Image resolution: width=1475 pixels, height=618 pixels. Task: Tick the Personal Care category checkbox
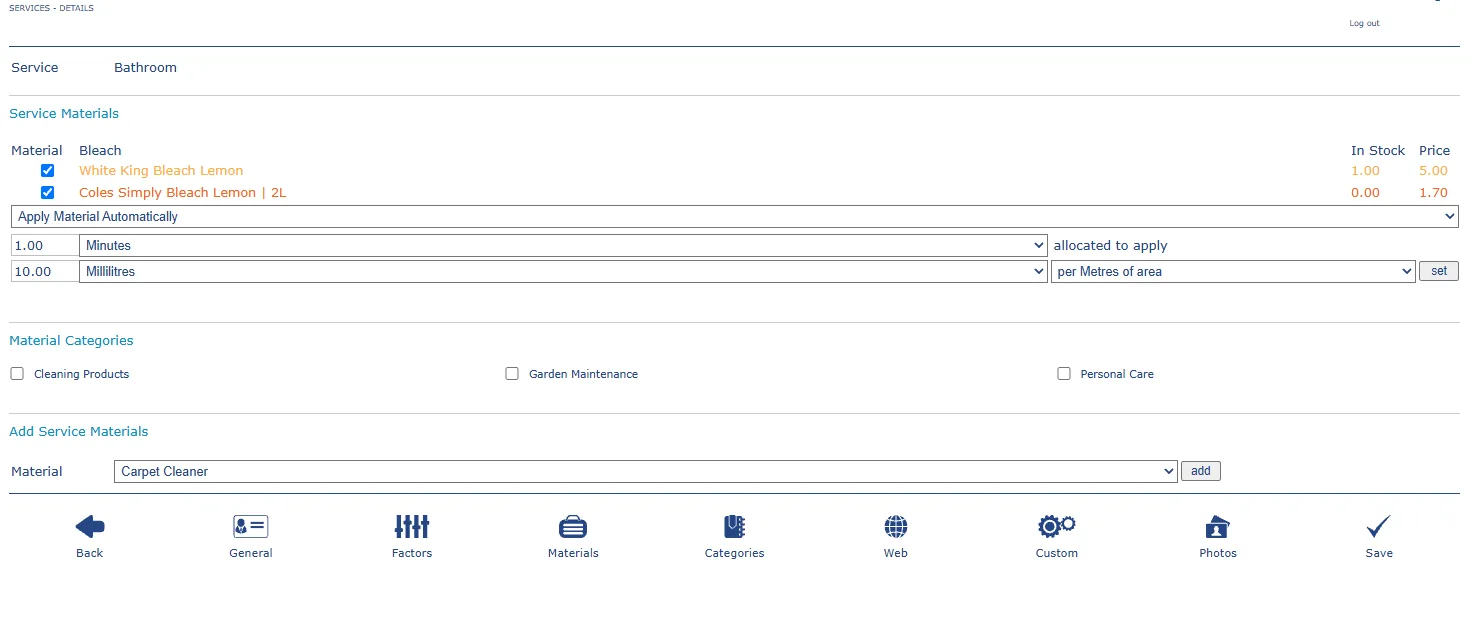tap(1064, 374)
